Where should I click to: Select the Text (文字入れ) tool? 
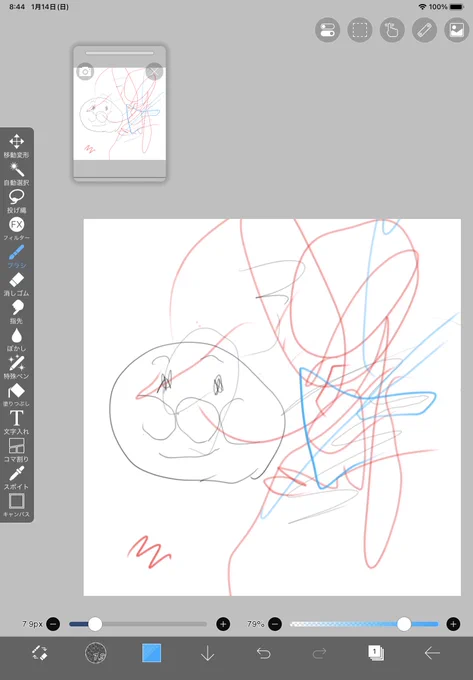click(16, 422)
